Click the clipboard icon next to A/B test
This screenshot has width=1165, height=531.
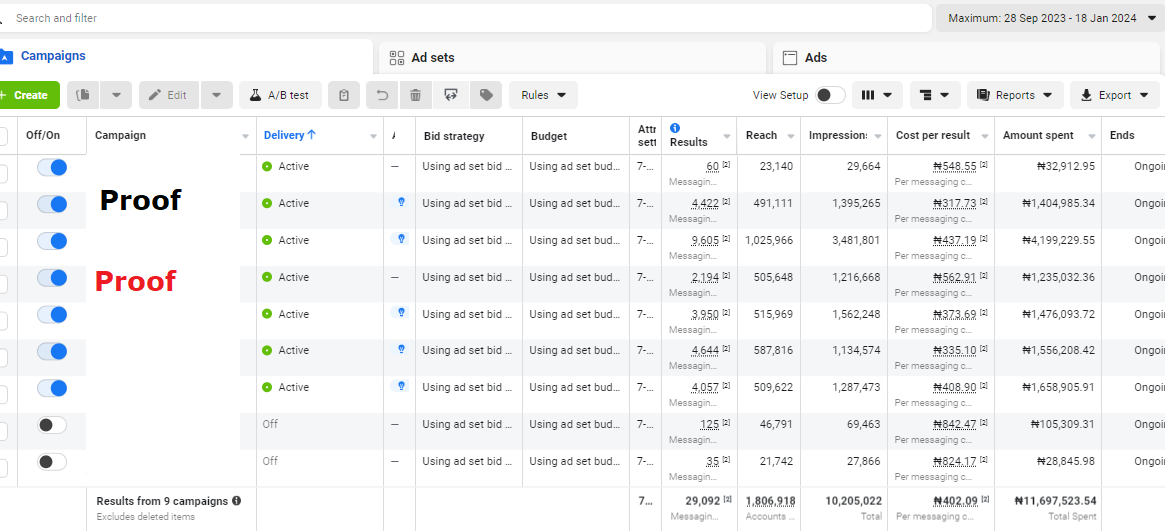[344, 95]
